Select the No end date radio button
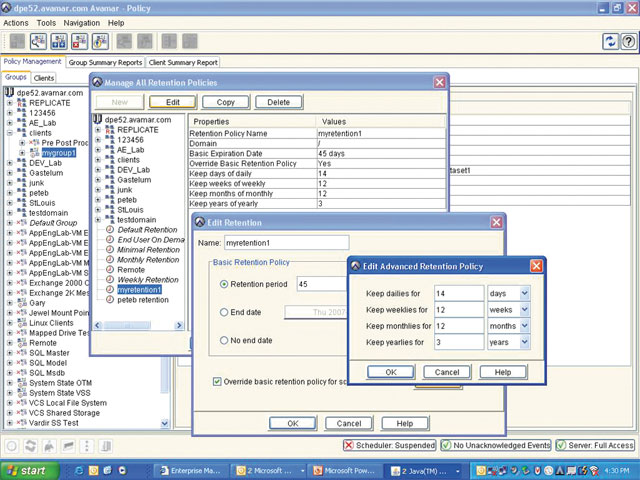The height and width of the screenshot is (480, 640). (224, 340)
